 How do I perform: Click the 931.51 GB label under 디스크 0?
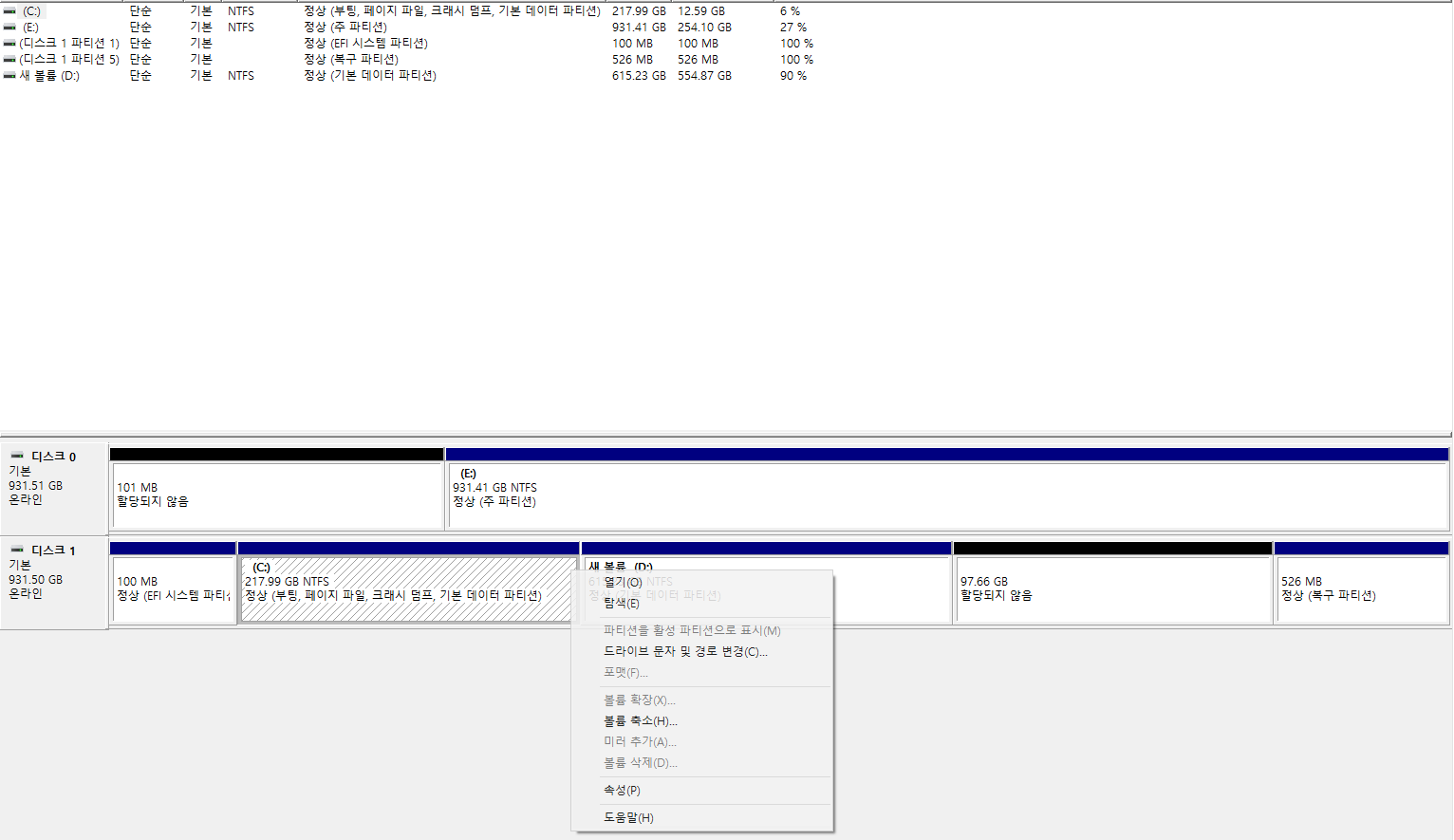[35, 485]
